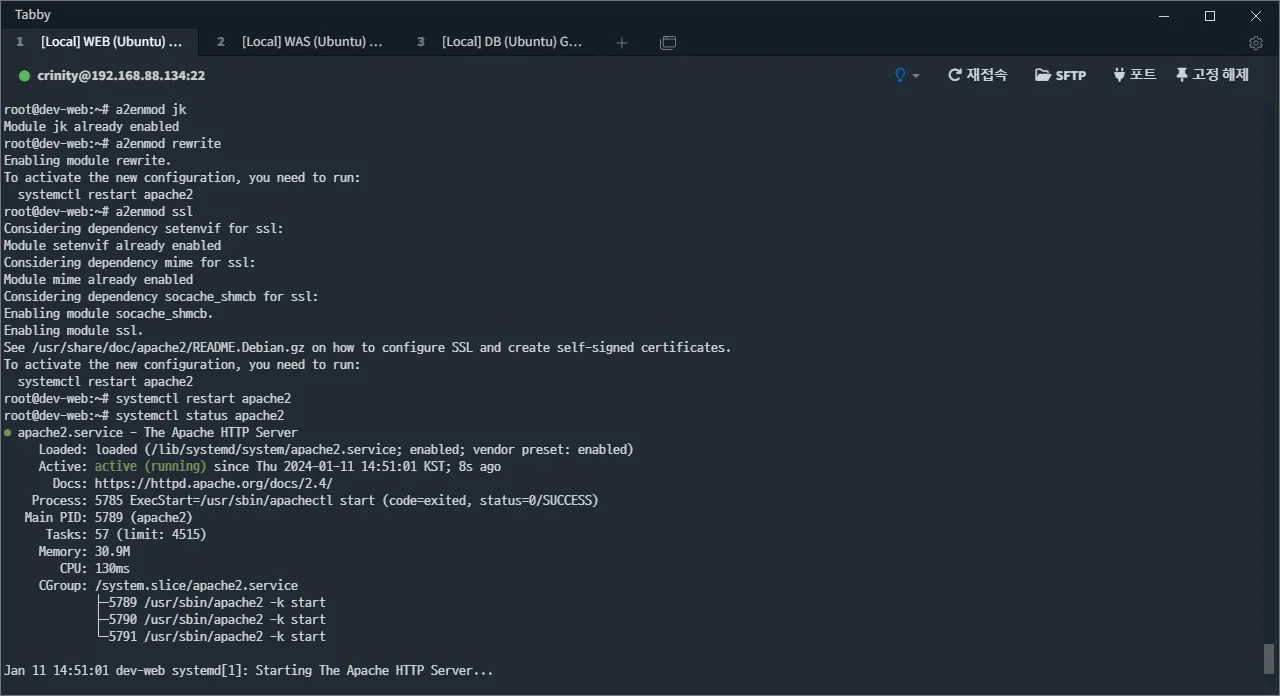This screenshot has height=696, width=1280.
Task: Click the lightbulb icon in the session toolbar
Action: coord(900,75)
